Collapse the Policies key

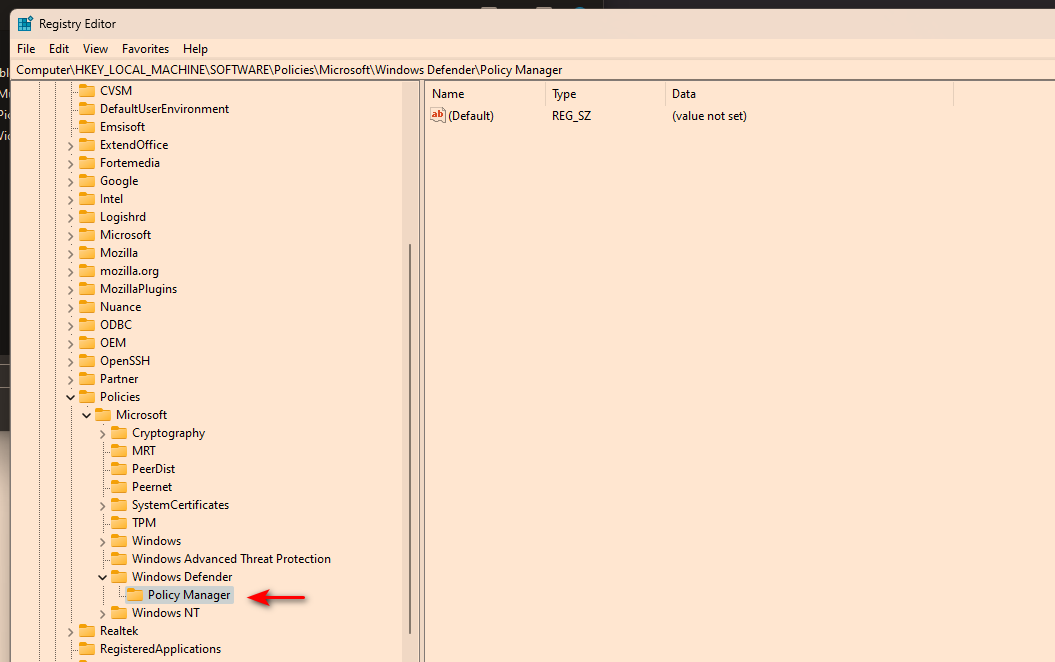pyautogui.click(x=70, y=397)
